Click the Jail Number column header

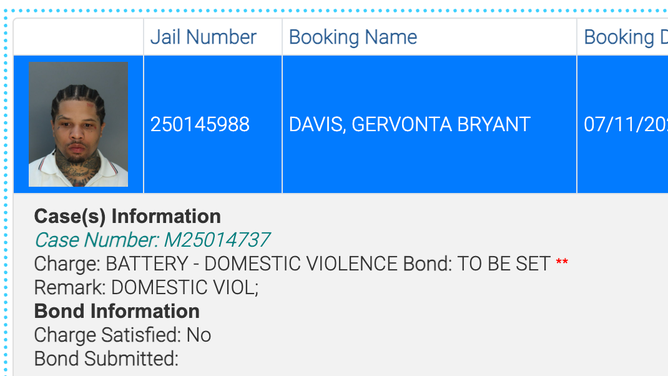[203, 37]
